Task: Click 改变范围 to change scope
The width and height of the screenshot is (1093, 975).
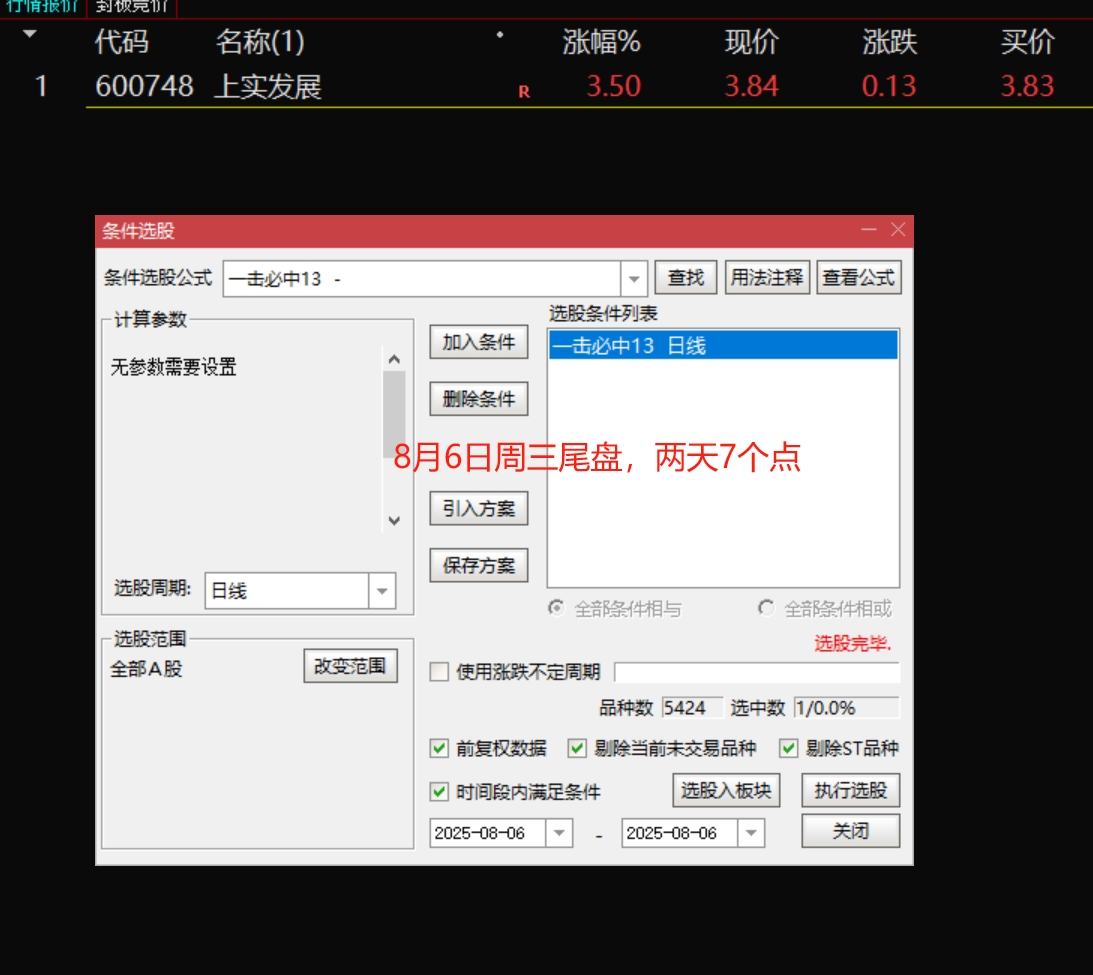Action: click(351, 666)
